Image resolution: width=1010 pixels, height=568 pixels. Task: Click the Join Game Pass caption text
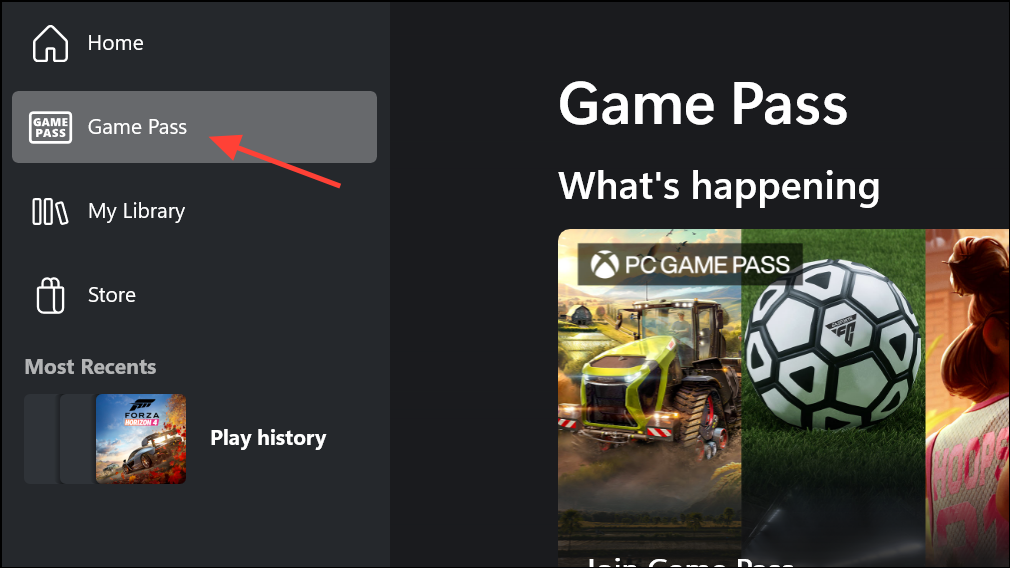point(689,562)
